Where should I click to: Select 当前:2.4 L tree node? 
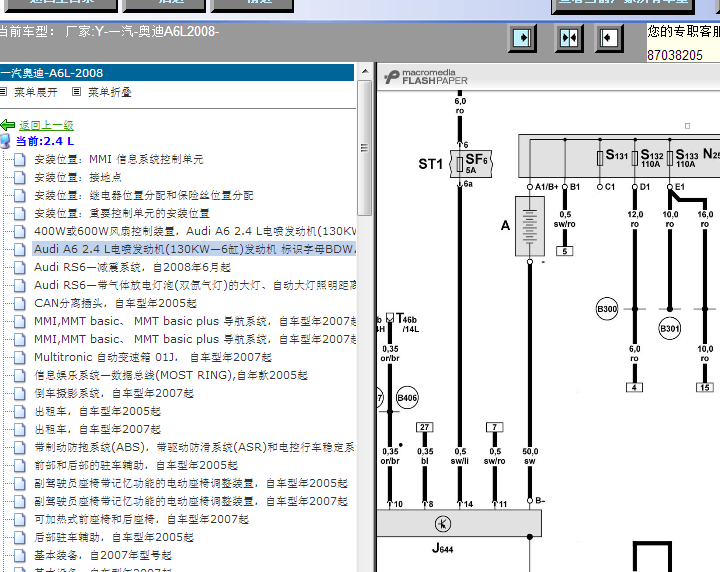coord(45,141)
